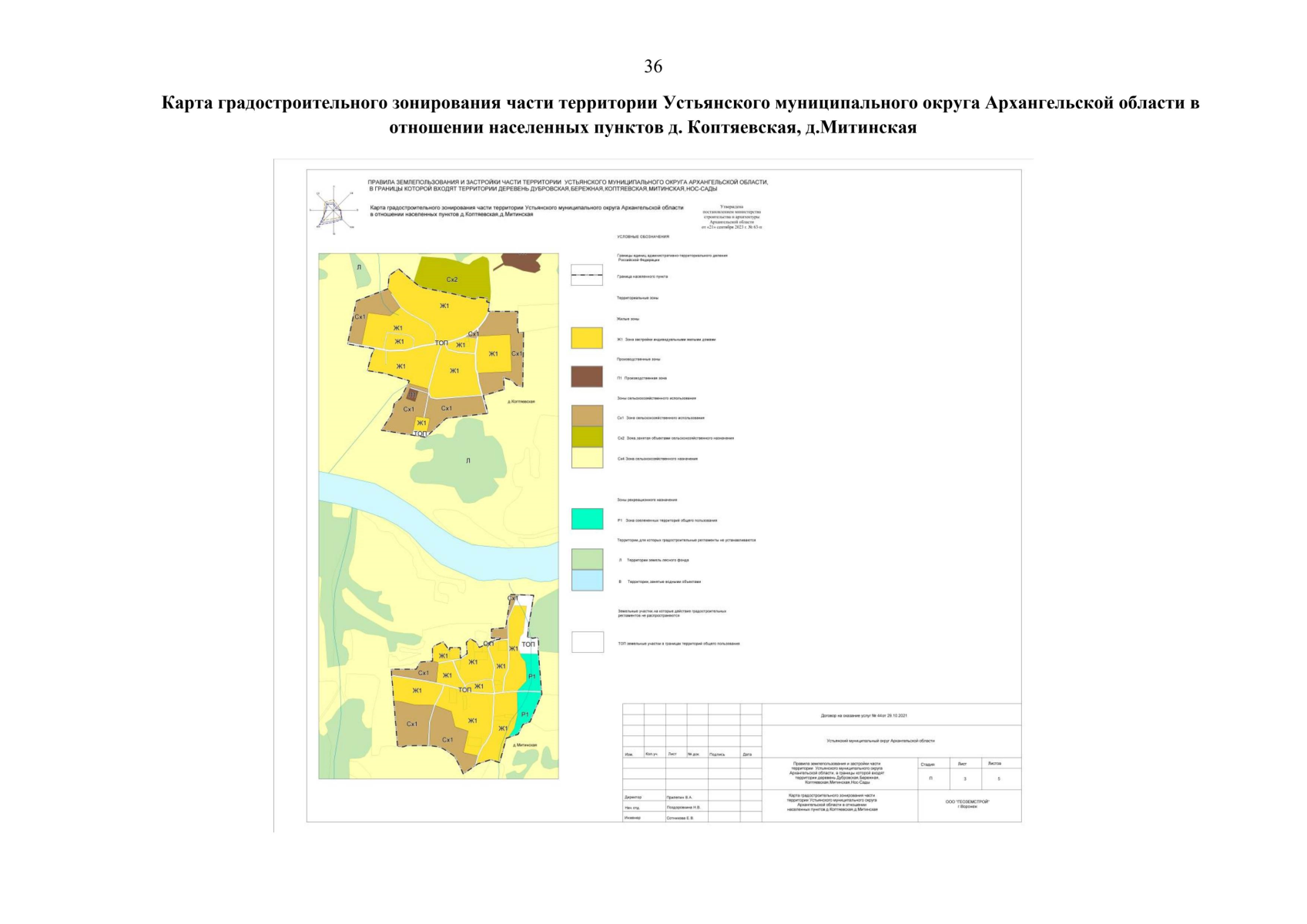Image resolution: width=1307 pixels, height=924 pixels.
Task: Select the brown П1 production zone legend swatch
Action: pyautogui.click(x=586, y=377)
